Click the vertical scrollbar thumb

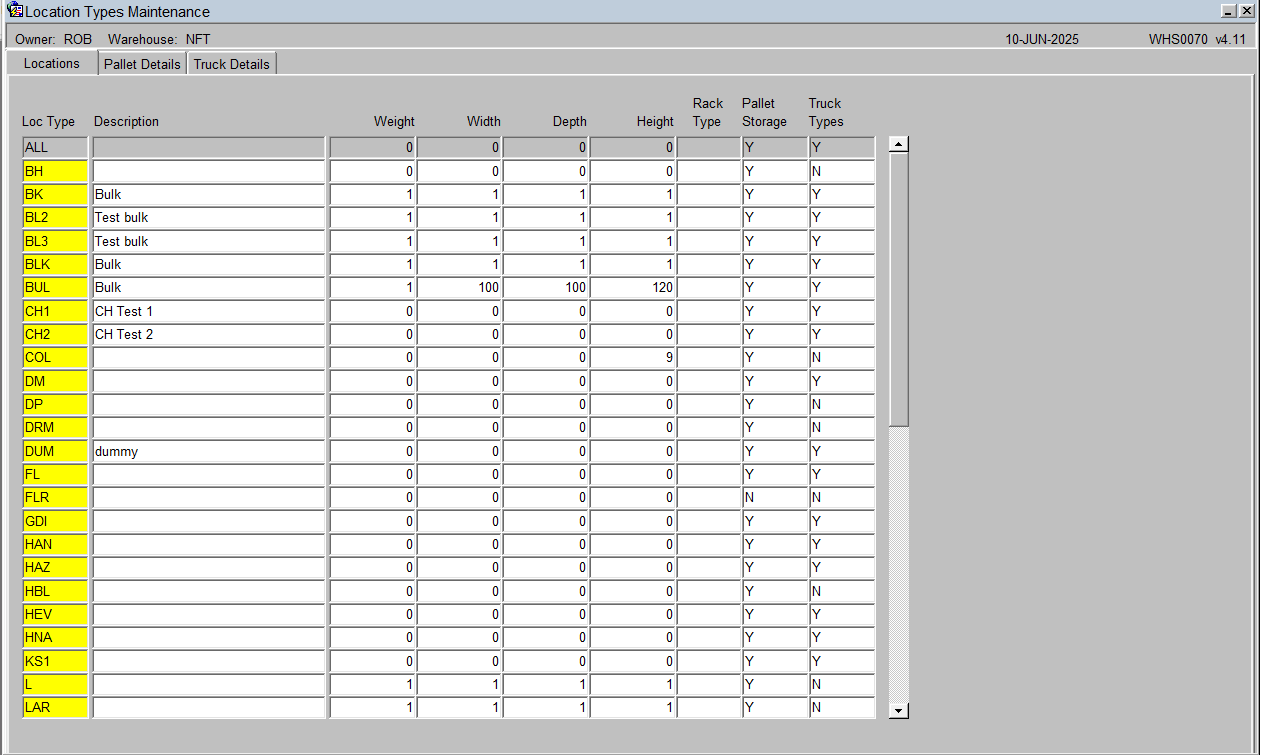click(x=899, y=289)
